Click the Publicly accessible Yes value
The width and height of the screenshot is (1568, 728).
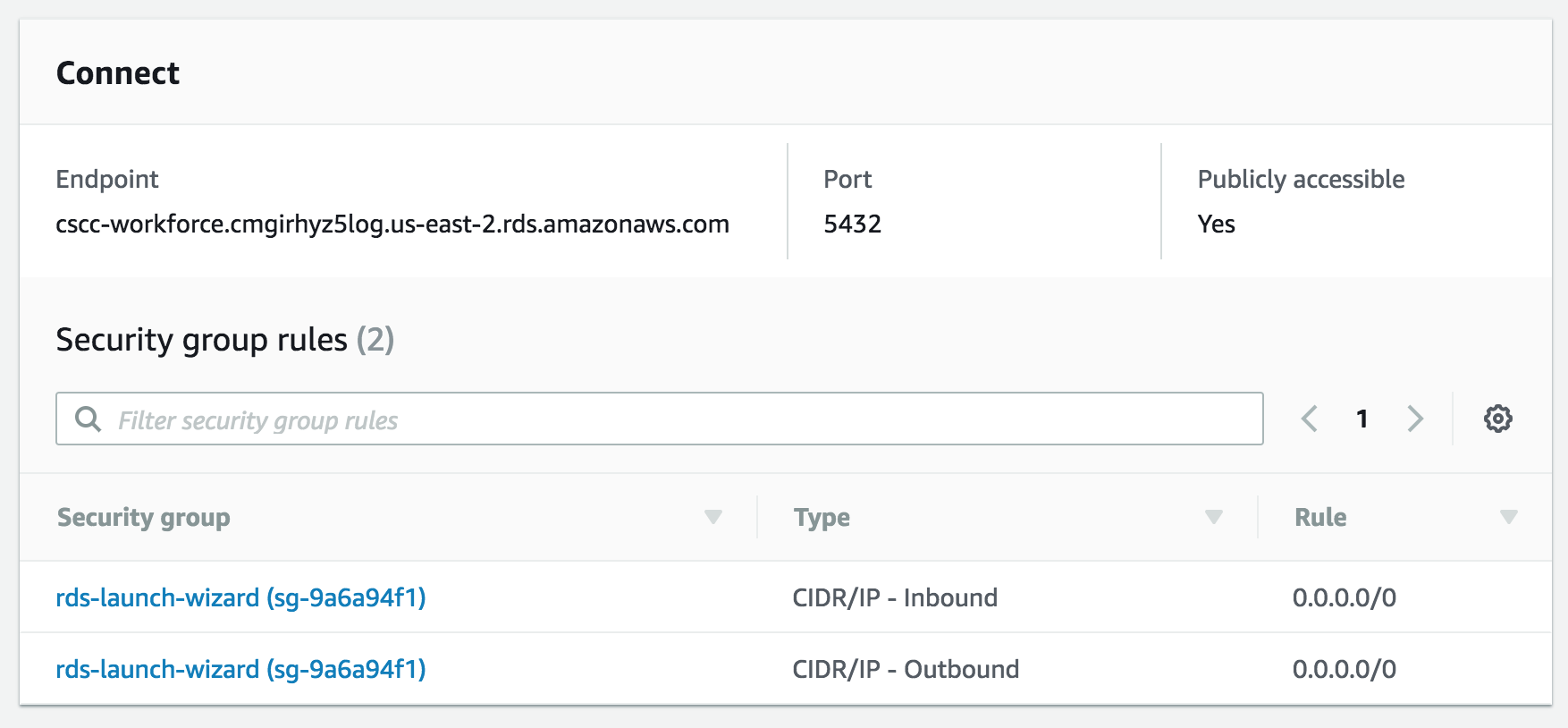(x=1216, y=224)
